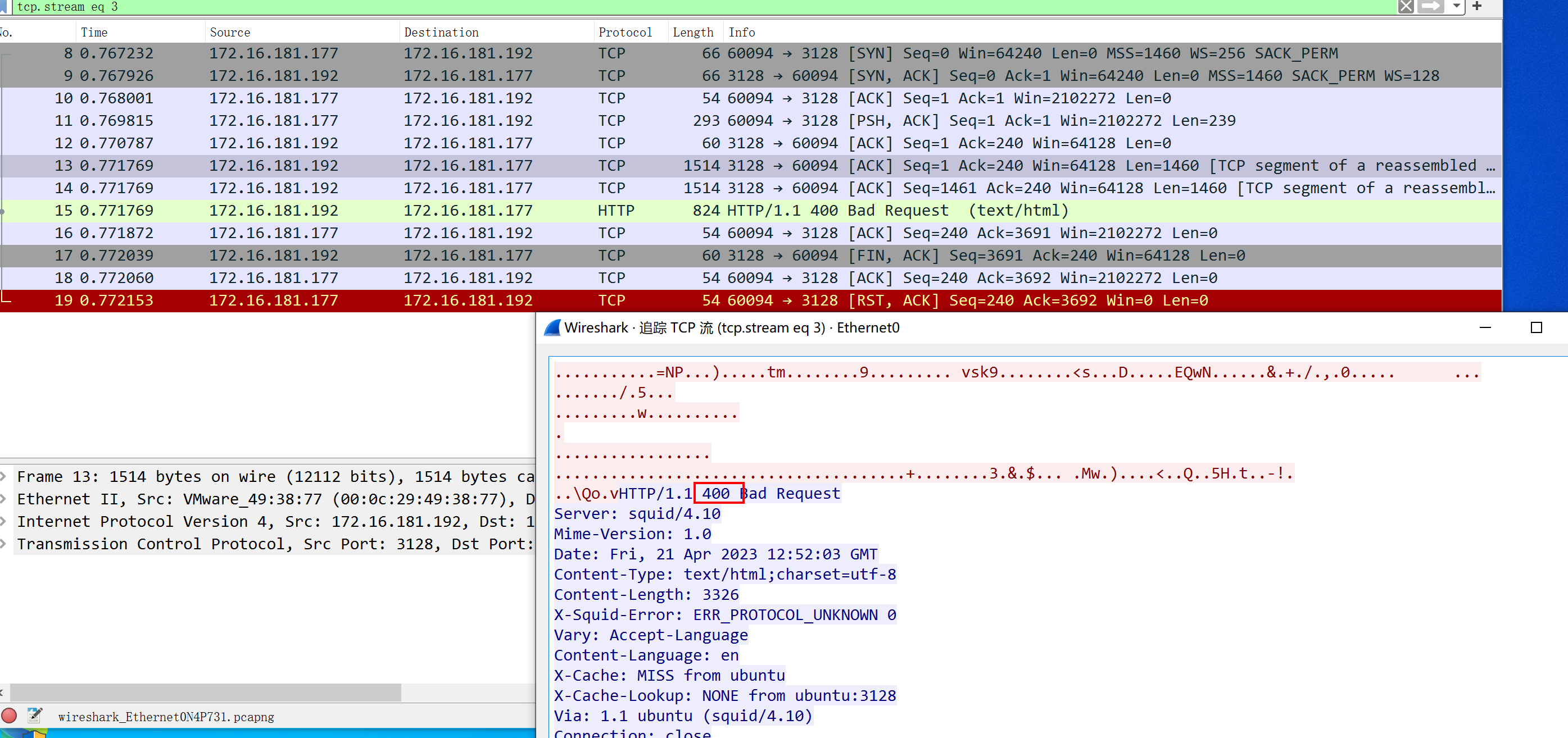Sort packets by the Source column header
The image size is (1568, 738).
[x=230, y=32]
